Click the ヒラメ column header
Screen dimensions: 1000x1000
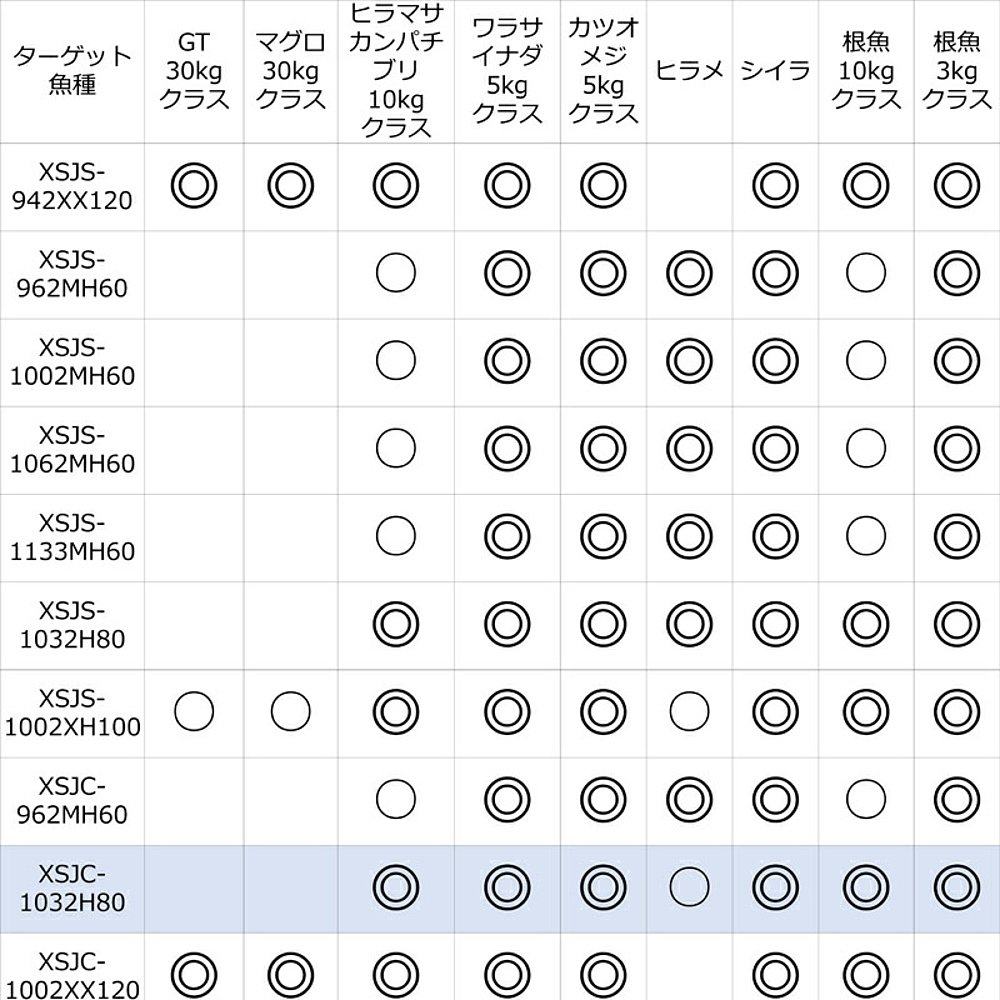(689, 69)
